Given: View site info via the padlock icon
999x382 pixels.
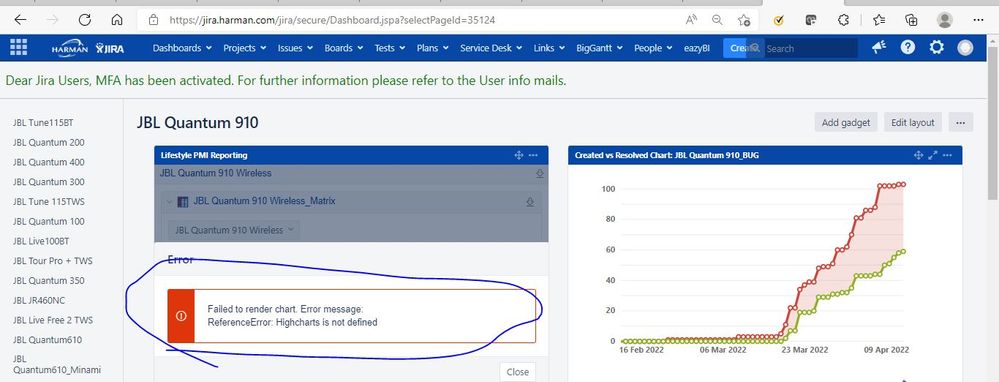Looking at the screenshot, I should pos(153,20).
